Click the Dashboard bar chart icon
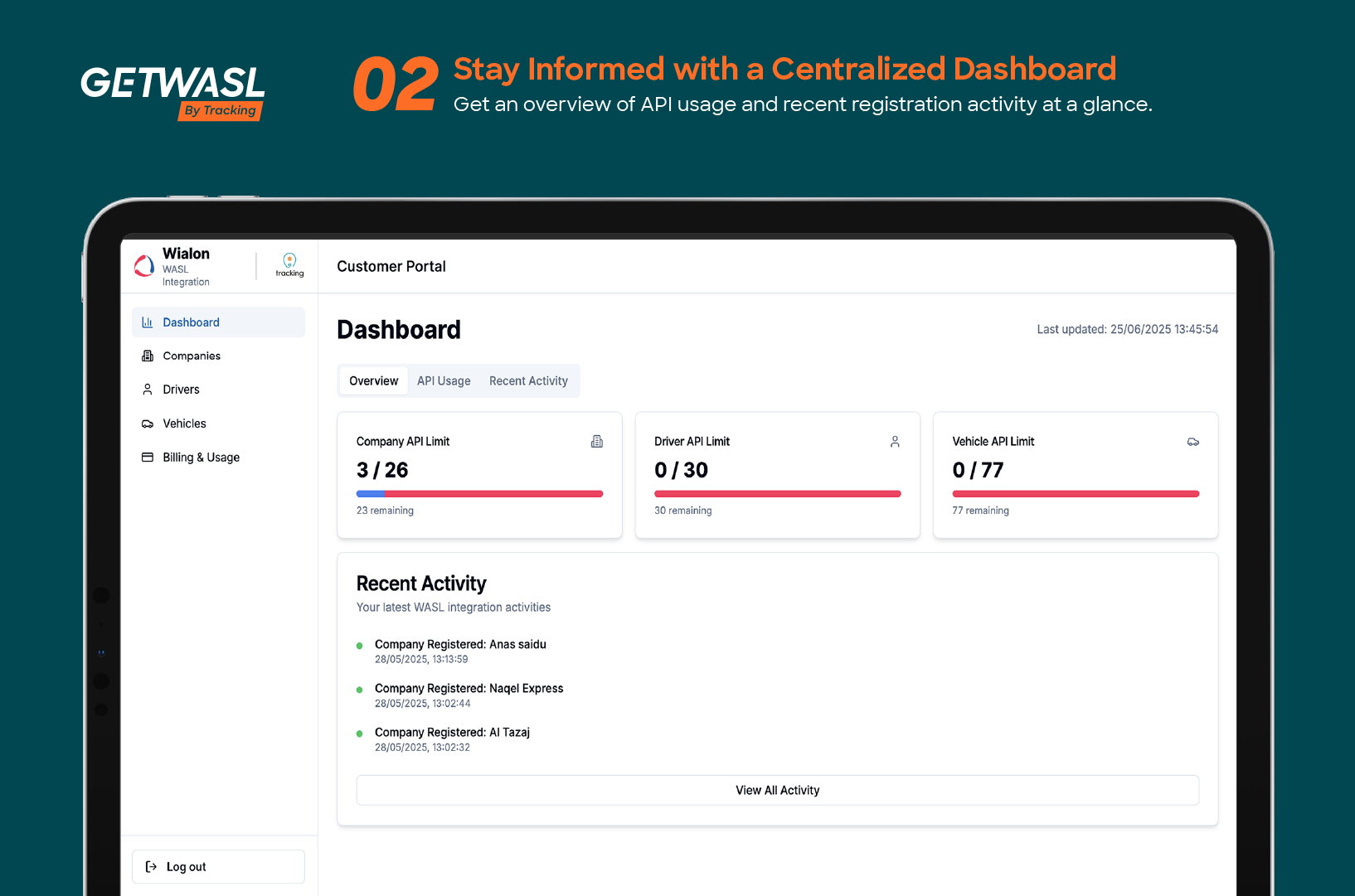 coord(148,322)
